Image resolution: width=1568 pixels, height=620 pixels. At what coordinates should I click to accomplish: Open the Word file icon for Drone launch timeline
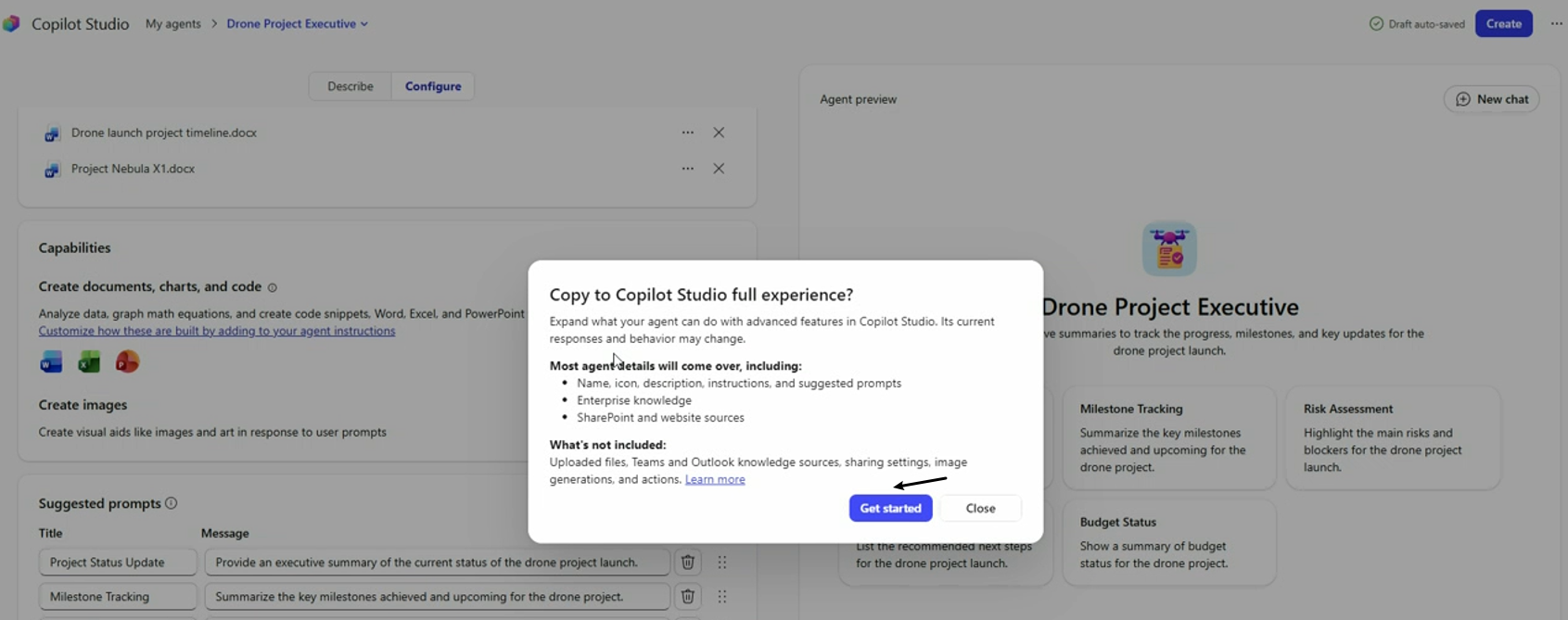(52, 133)
